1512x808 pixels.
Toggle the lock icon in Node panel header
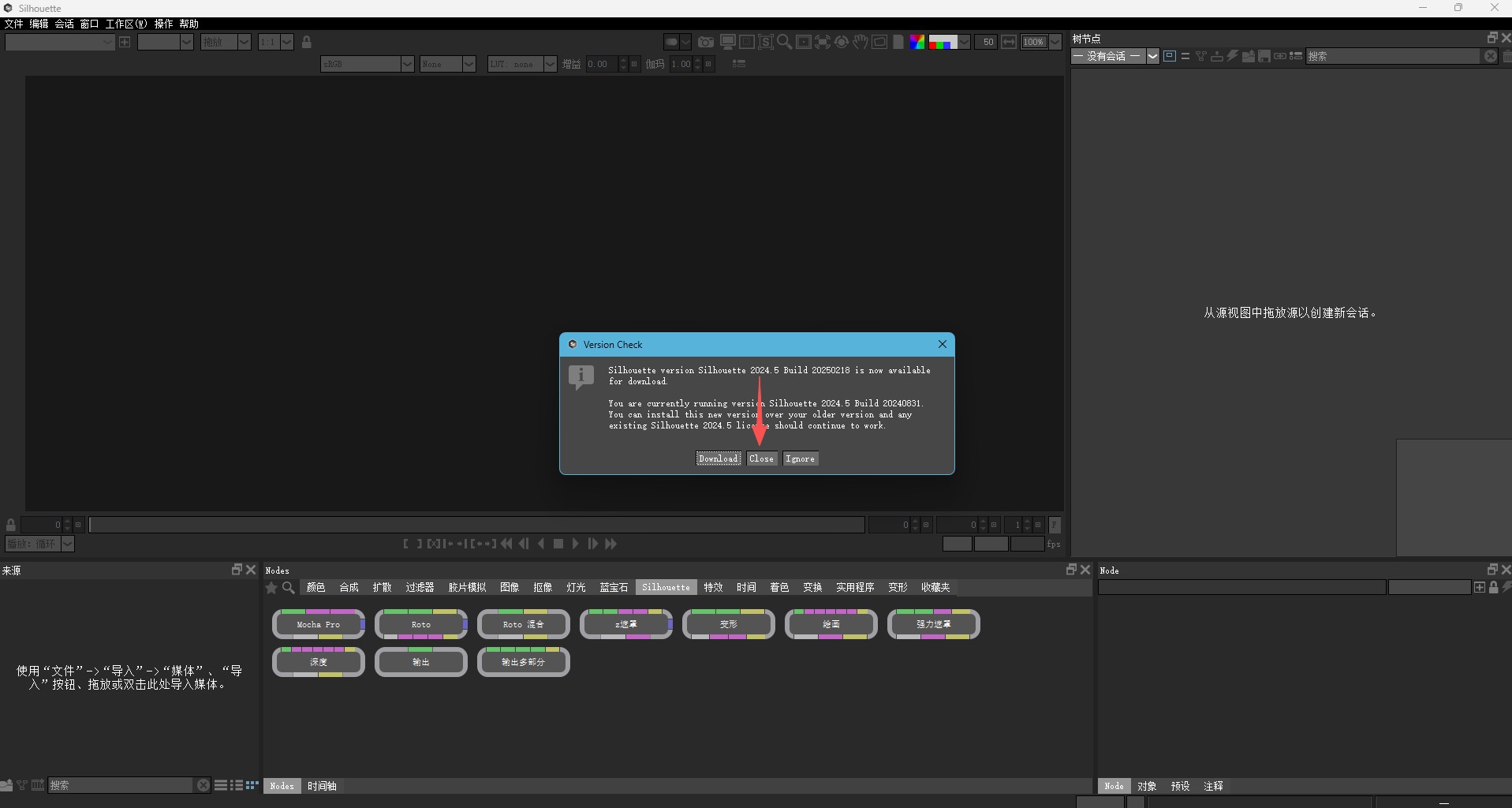[1493, 587]
